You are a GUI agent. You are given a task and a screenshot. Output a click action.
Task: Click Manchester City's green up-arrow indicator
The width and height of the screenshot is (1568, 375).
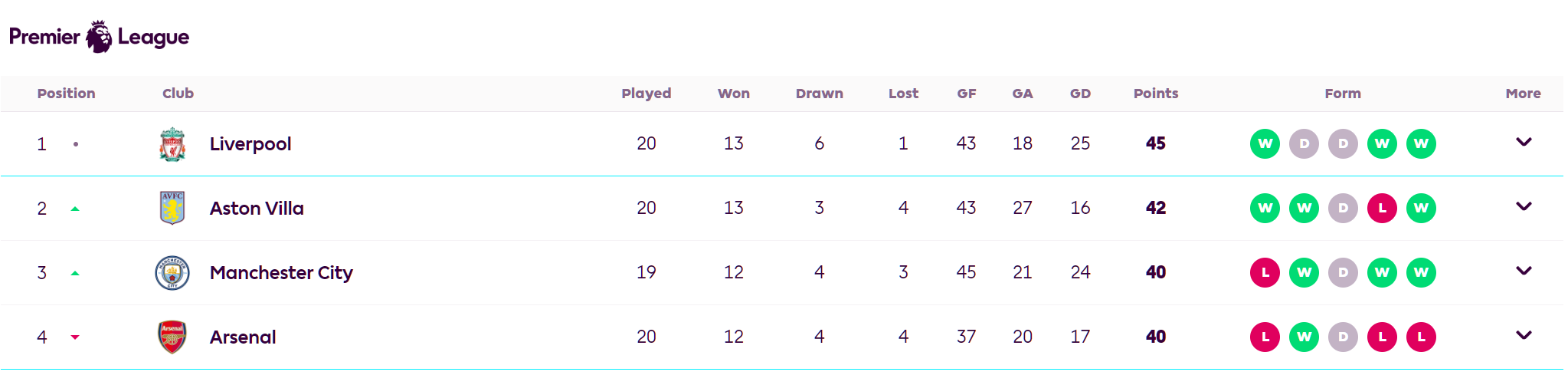point(75,273)
